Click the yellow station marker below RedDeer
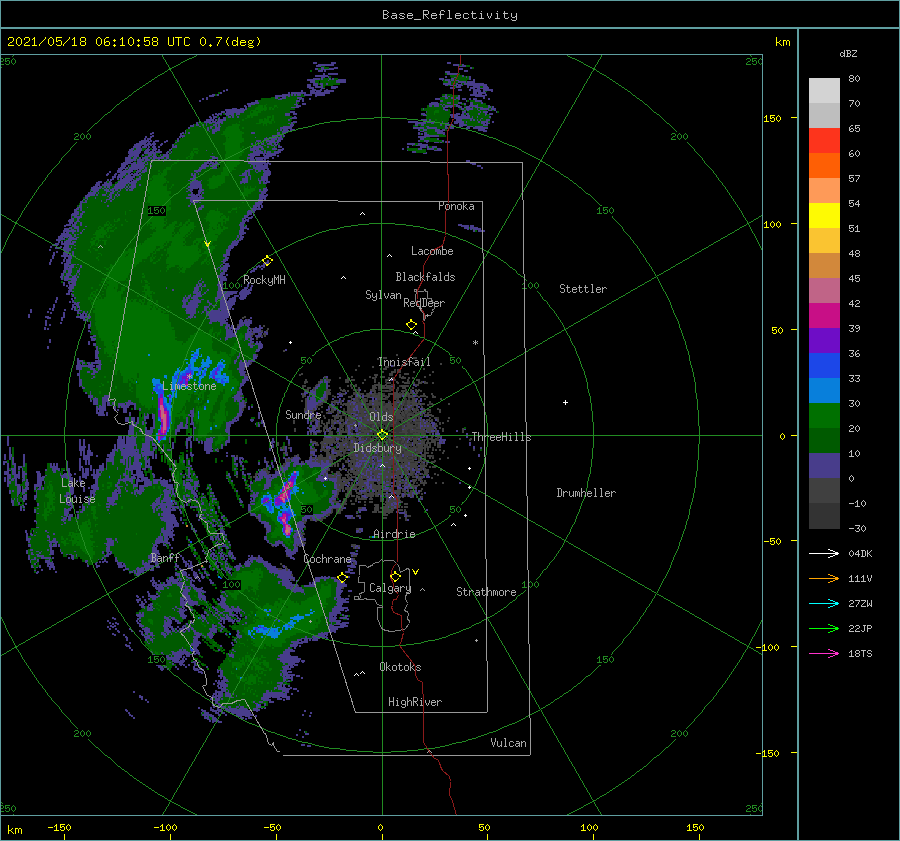 (x=411, y=325)
